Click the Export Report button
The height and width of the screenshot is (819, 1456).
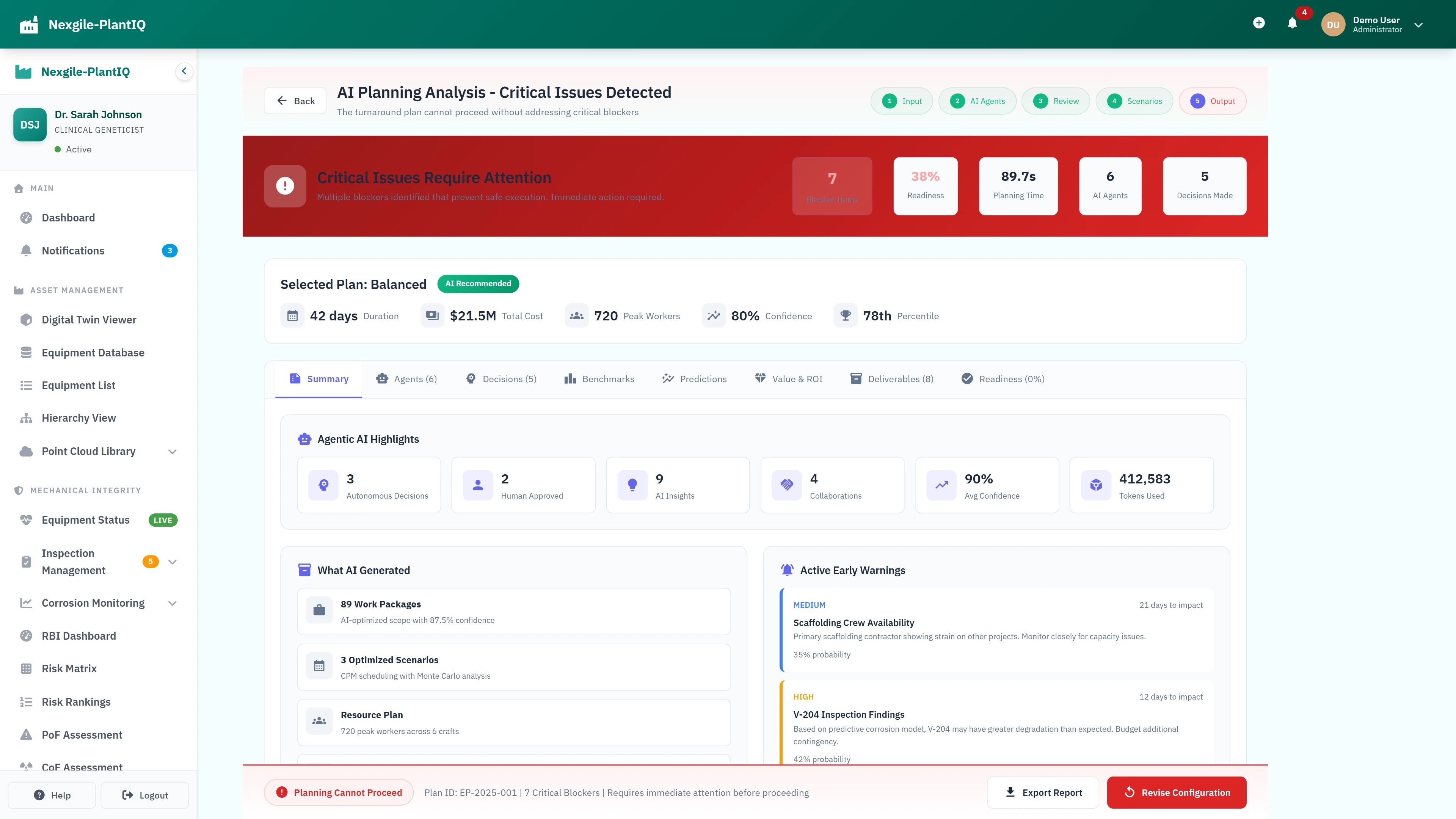pos(1043,792)
